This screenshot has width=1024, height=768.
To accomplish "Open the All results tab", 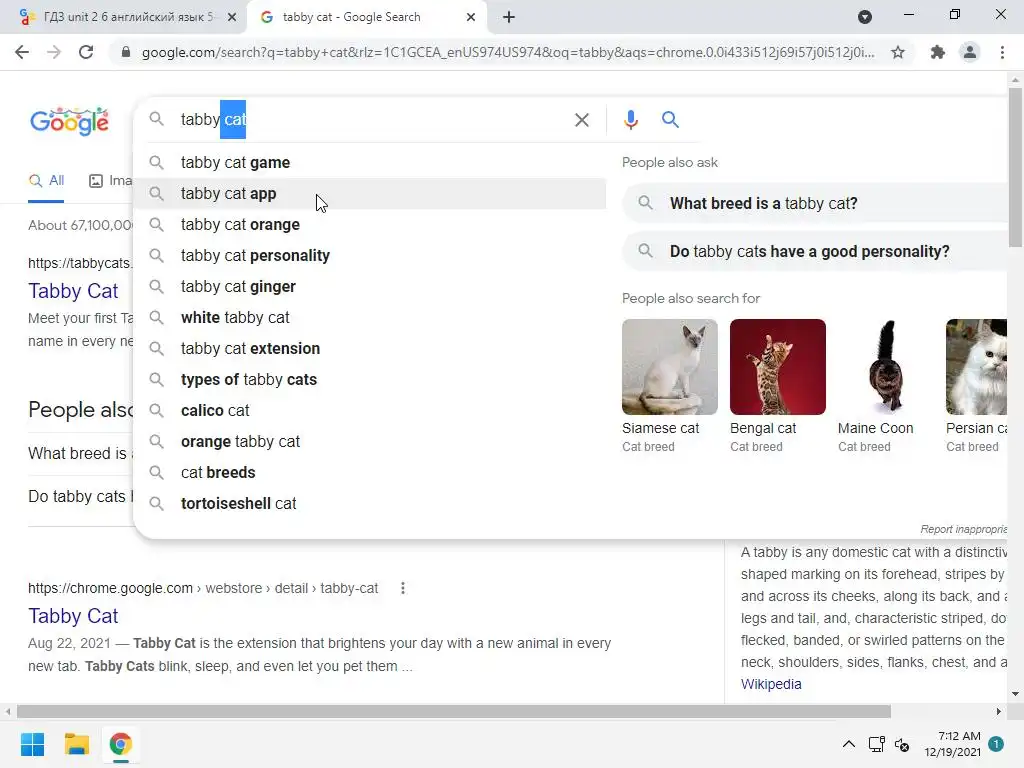I will click(46, 180).
